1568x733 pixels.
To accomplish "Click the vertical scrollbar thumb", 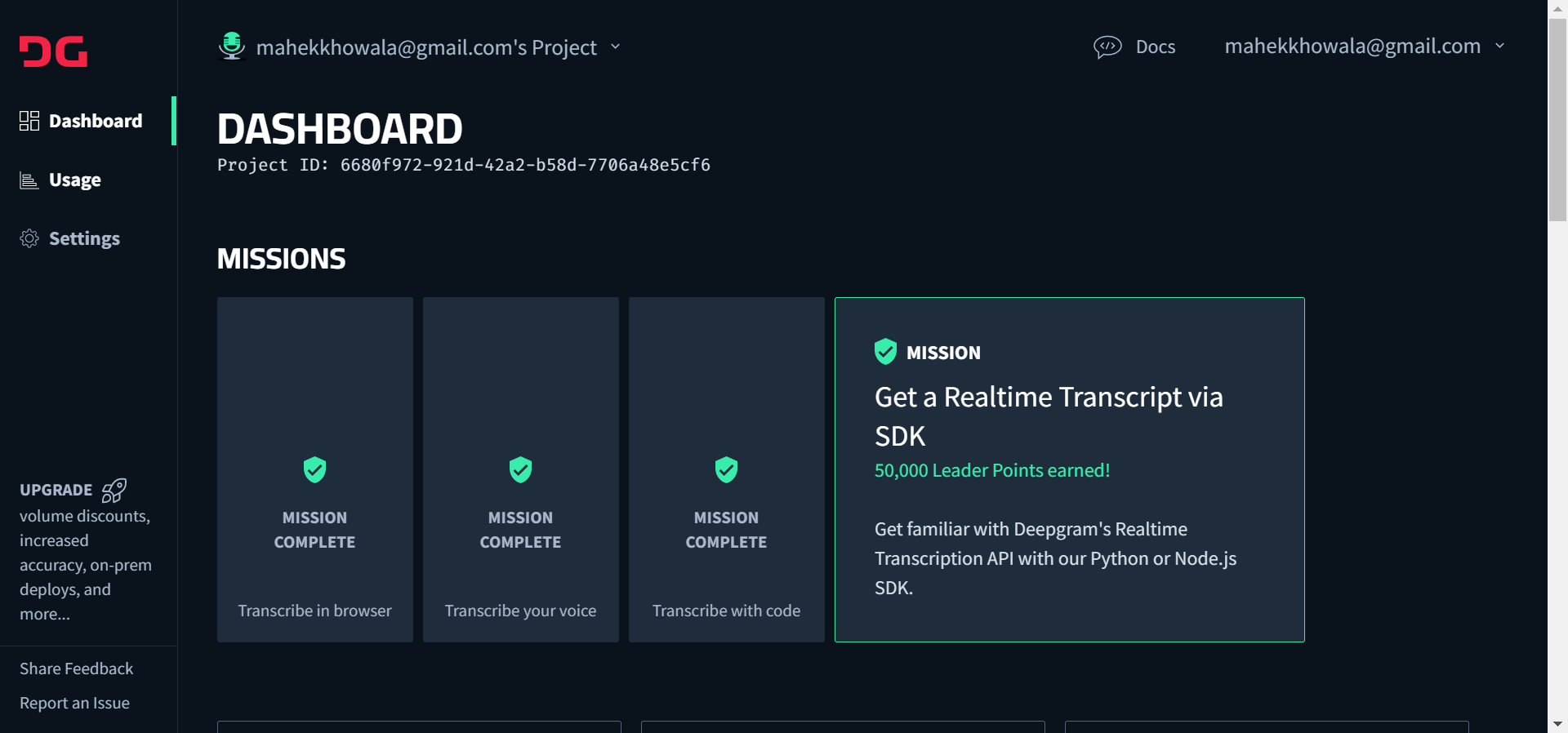I will tap(1558, 120).
